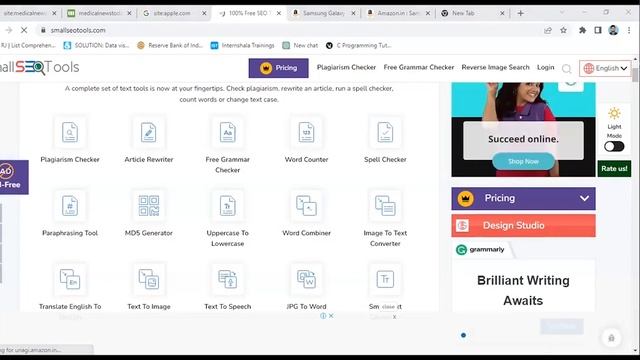Viewport: 640px width, 360px height.
Task: Toggle the Light Mode switch
Action: click(614, 147)
